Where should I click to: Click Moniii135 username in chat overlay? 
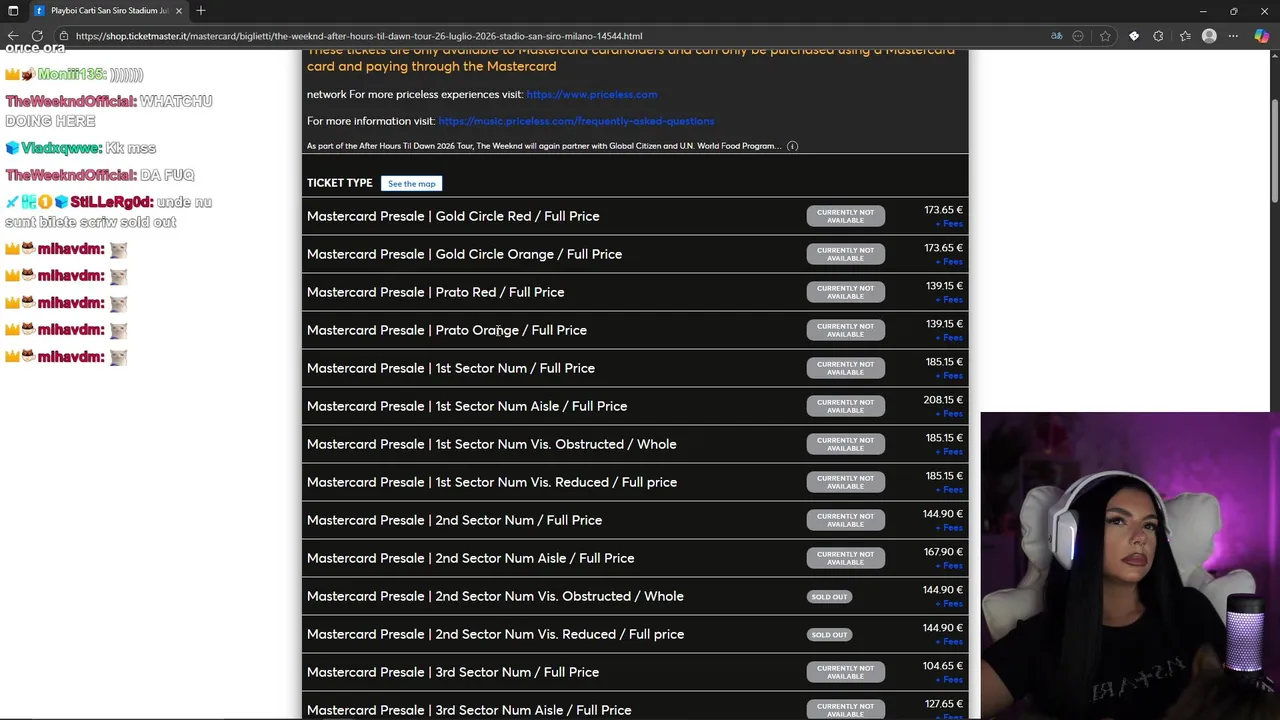coord(71,75)
